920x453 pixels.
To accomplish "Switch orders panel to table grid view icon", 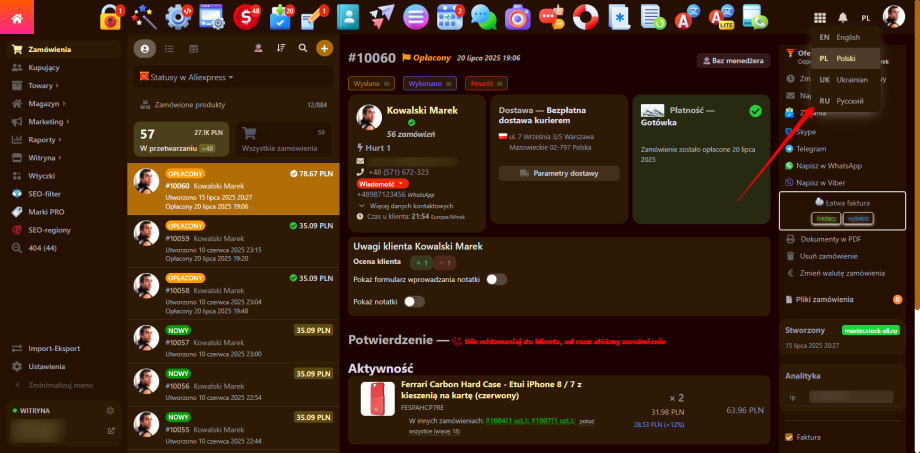I will coord(194,49).
